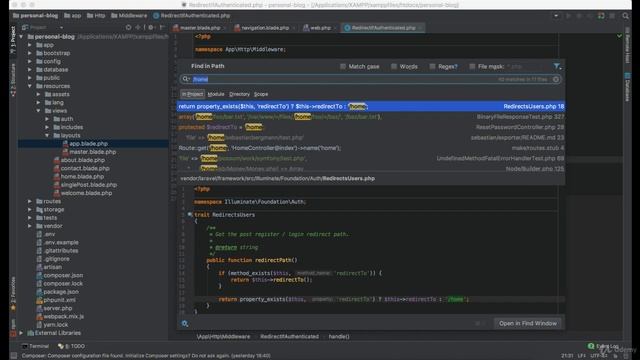Expand External Libraries node

pos(21,333)
